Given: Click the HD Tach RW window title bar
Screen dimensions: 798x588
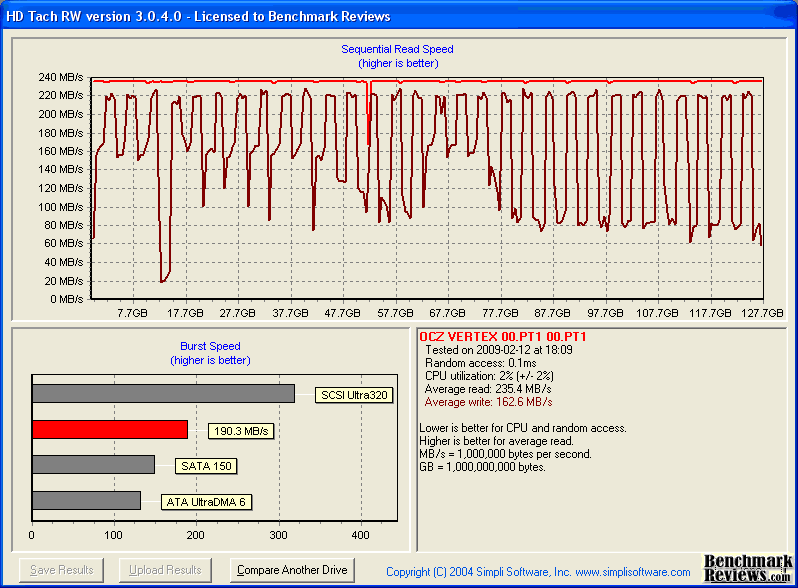Looking at the screenshot, I should [x=399, y=16].
